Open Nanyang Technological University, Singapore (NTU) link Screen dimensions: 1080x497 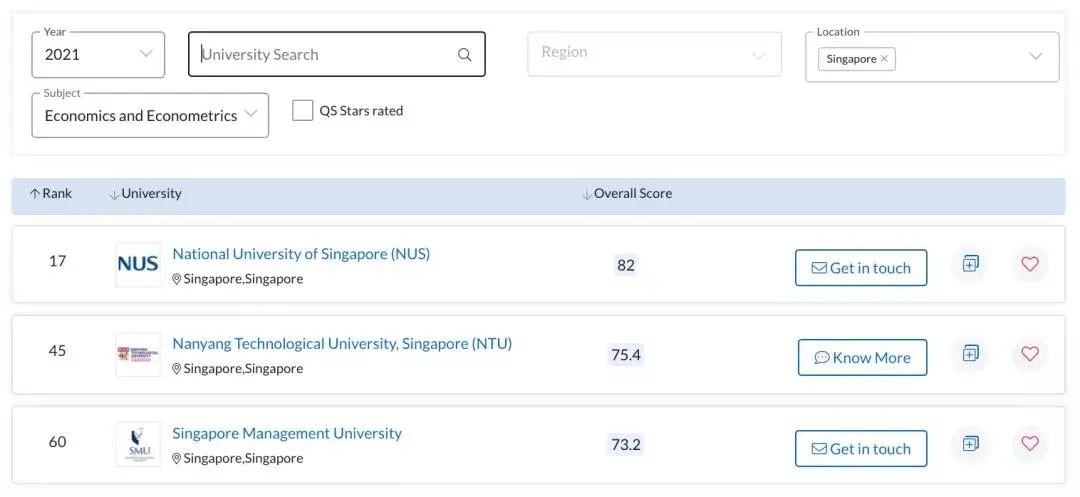click(x=342, y=343)
